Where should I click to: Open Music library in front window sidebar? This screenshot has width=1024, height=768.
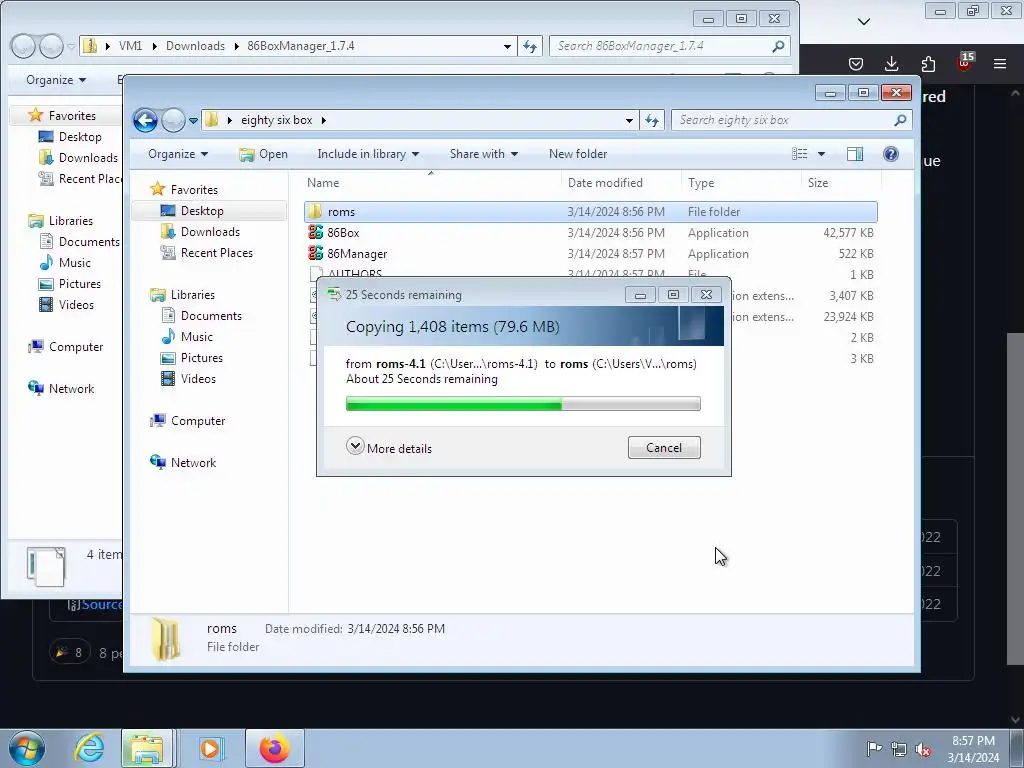(x=197, y=336)
